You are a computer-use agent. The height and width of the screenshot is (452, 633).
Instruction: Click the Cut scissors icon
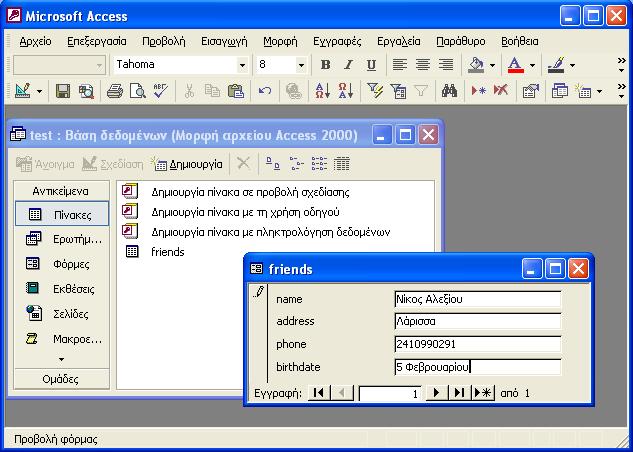coord(189,91)
